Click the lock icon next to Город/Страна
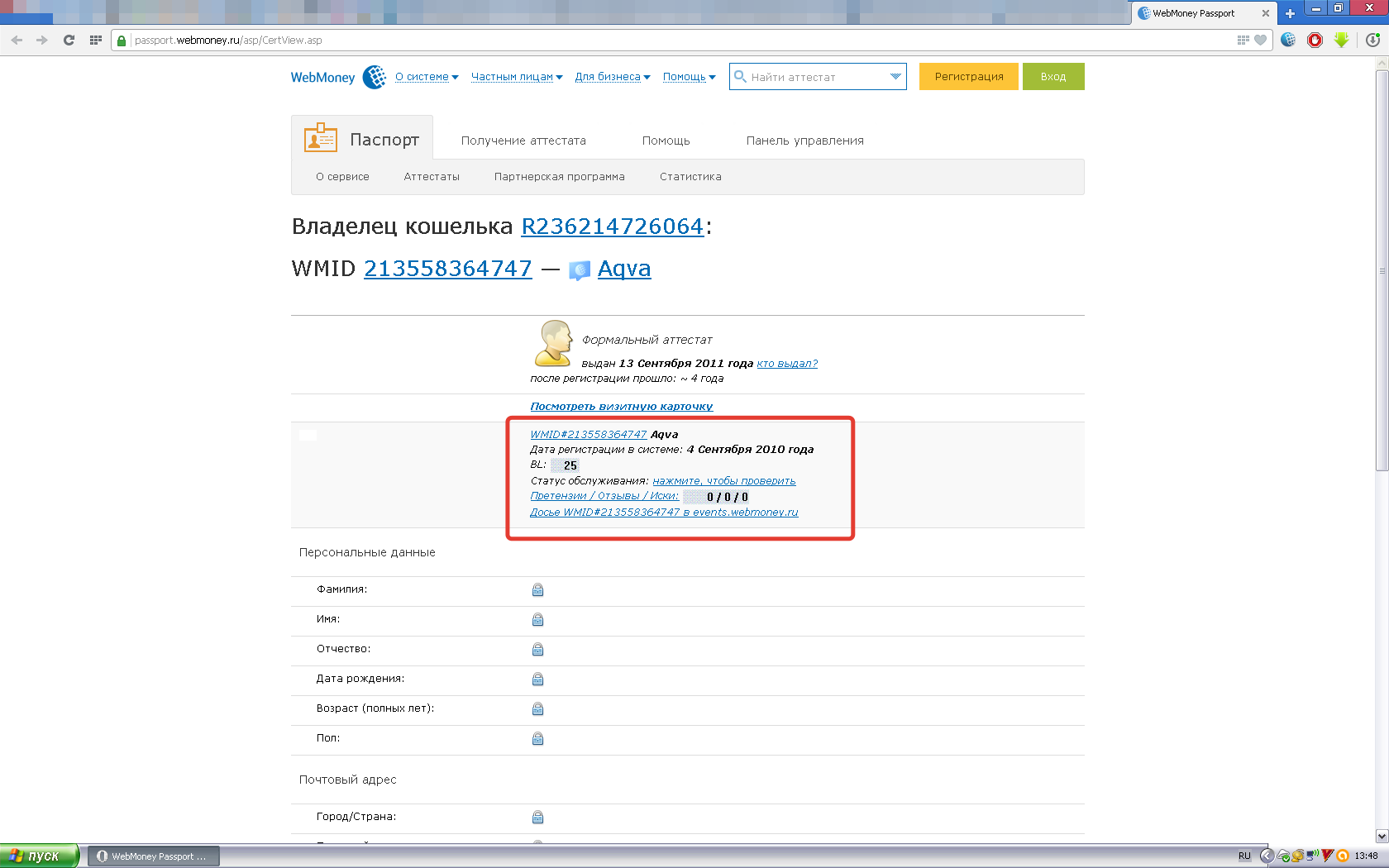The width and height of the screenshot is (1389, 868). pyautogui.click(x=537, y=817)
